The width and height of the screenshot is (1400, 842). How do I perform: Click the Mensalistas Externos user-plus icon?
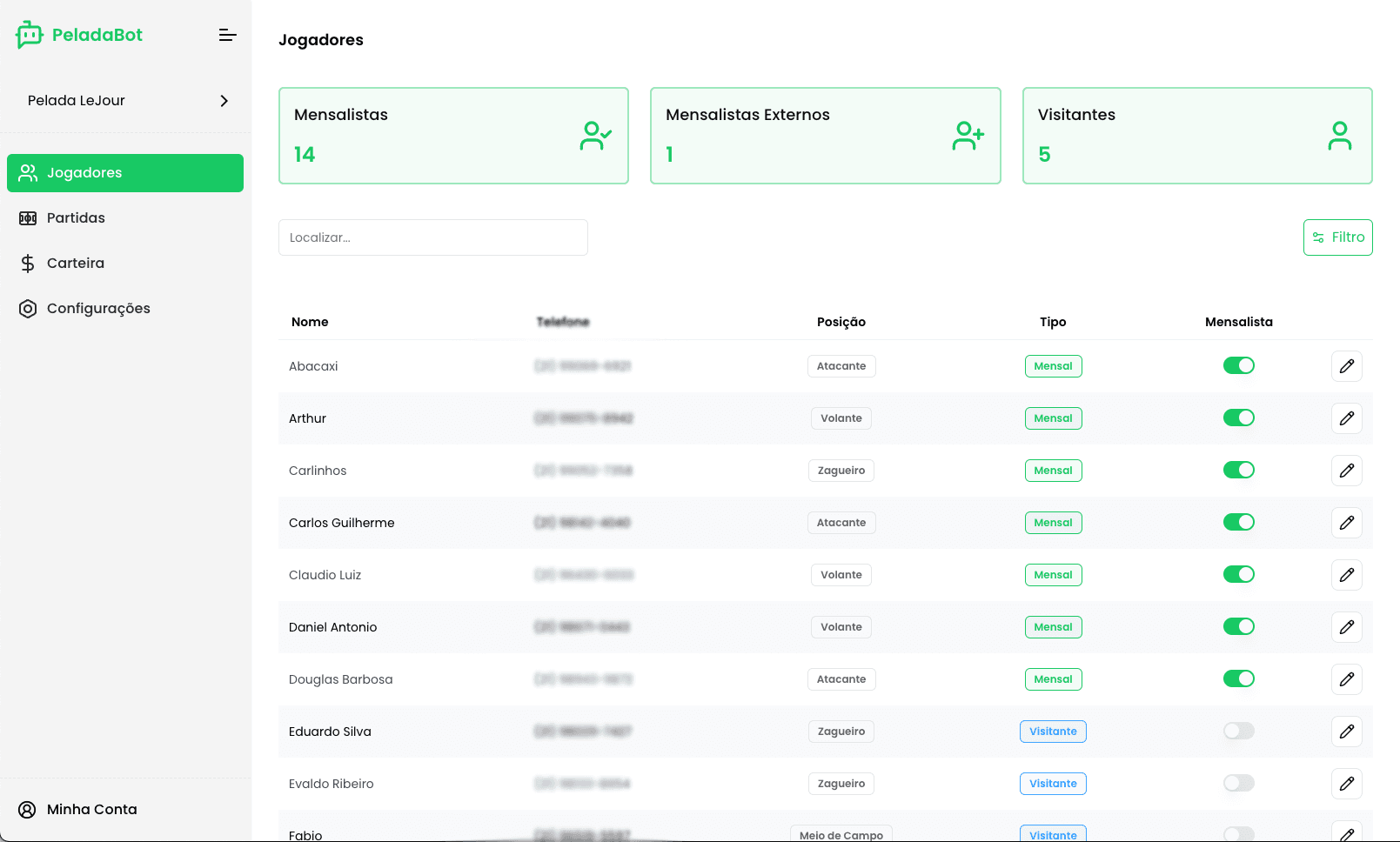click(x=968, y=136)
